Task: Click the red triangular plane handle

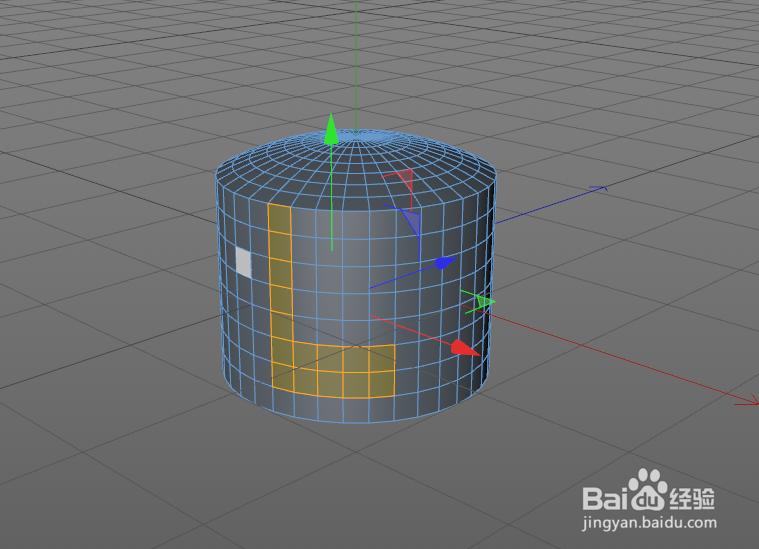Action: [406, 179]
